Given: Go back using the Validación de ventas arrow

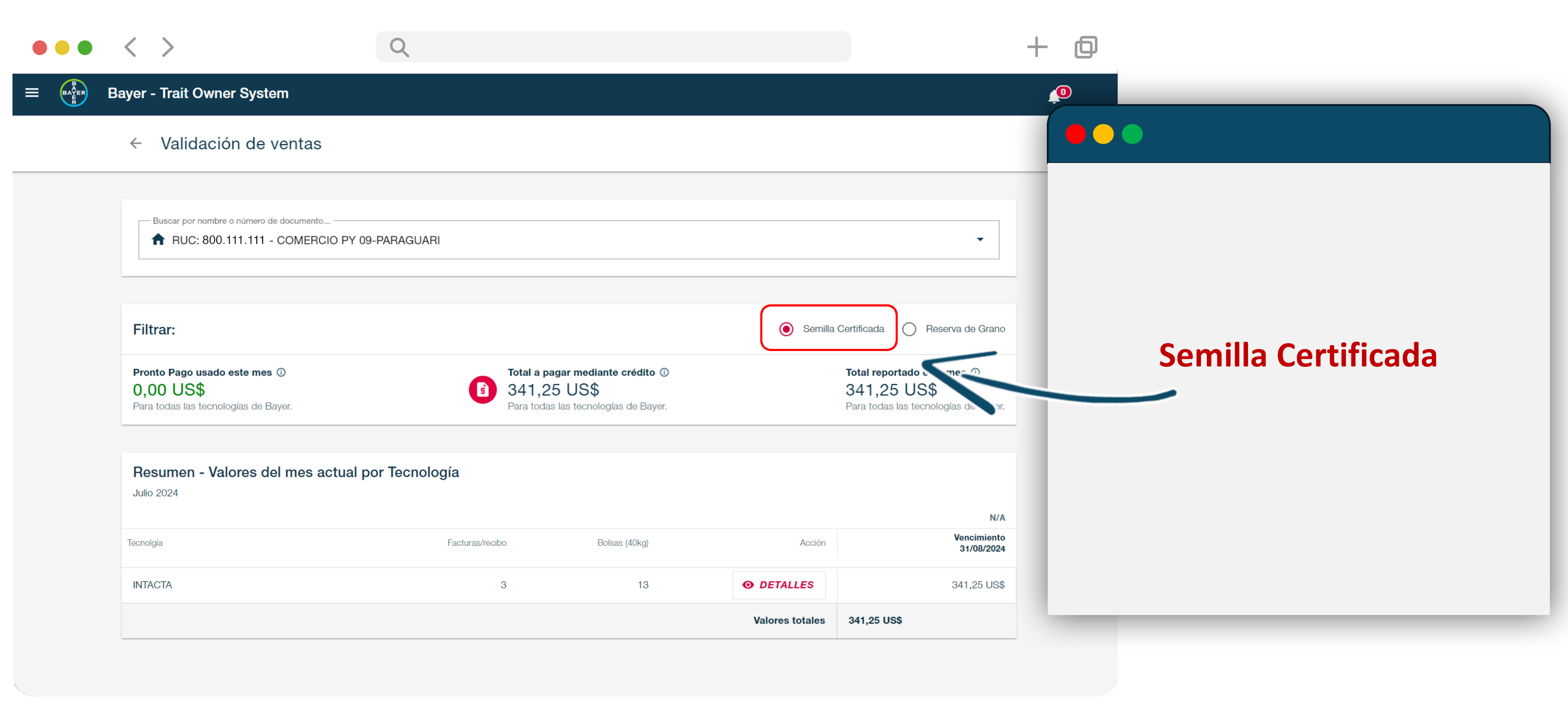Looking at the screenshot, I should coord(135,144).
